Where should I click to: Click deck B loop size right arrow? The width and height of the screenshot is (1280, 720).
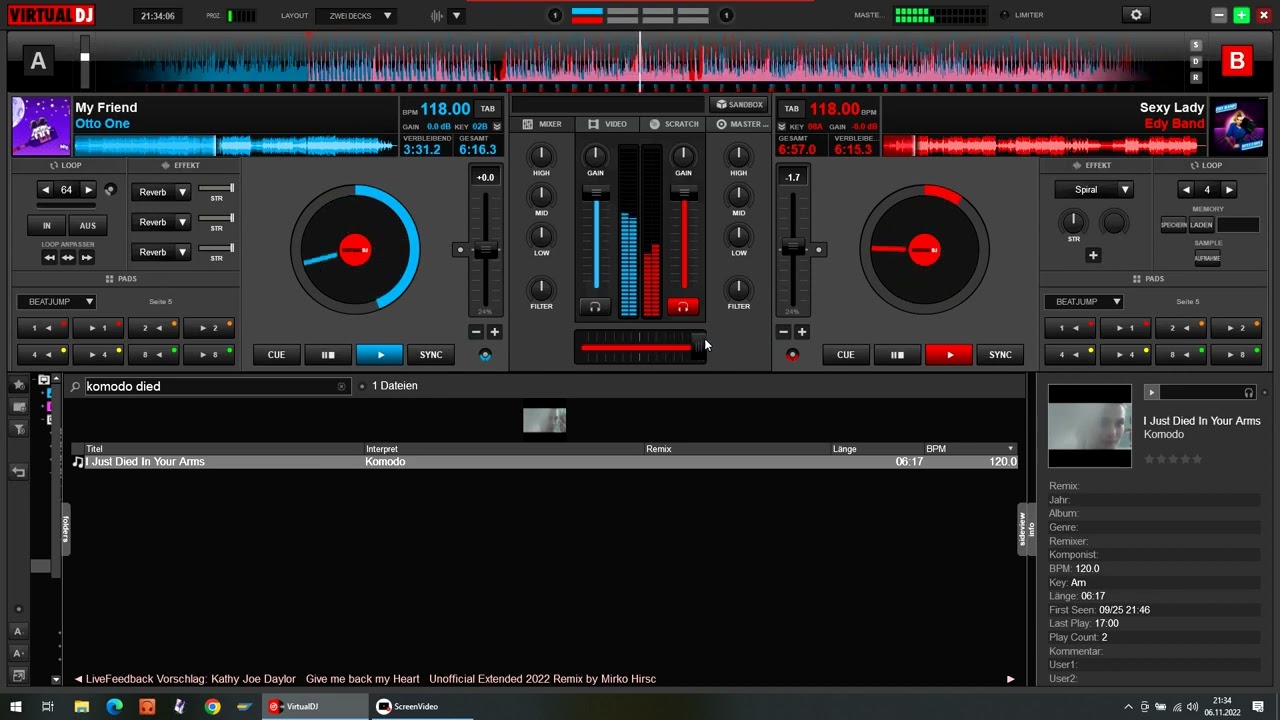click(1229, 190)
